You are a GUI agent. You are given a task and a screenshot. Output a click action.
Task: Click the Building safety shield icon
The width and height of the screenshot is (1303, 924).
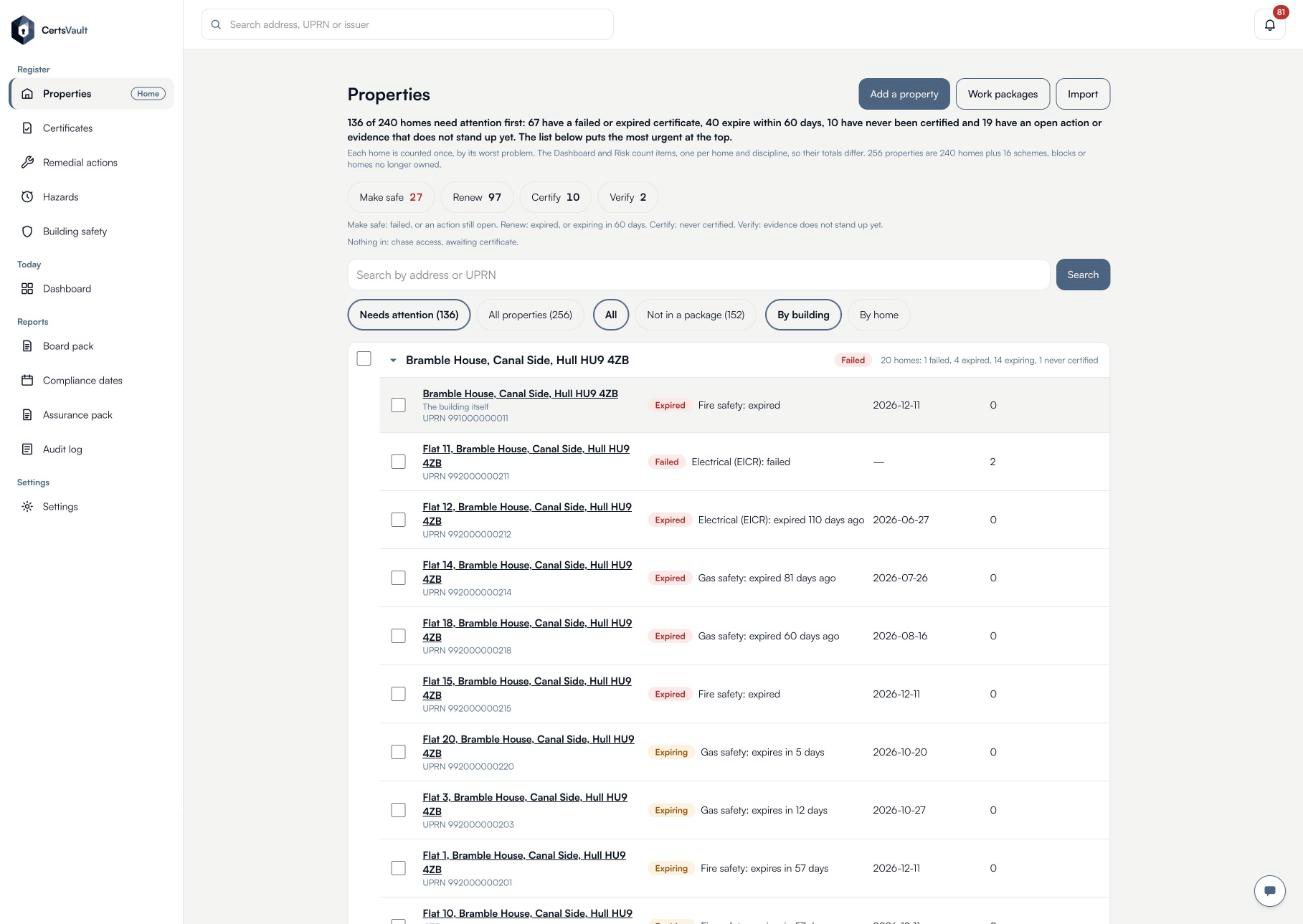27,231
